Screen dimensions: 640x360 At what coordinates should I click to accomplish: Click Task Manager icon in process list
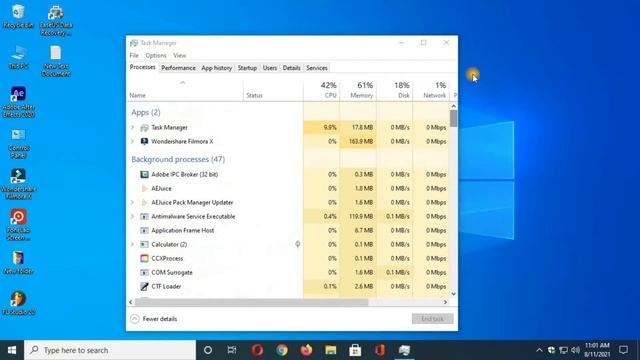pos(144,128)
